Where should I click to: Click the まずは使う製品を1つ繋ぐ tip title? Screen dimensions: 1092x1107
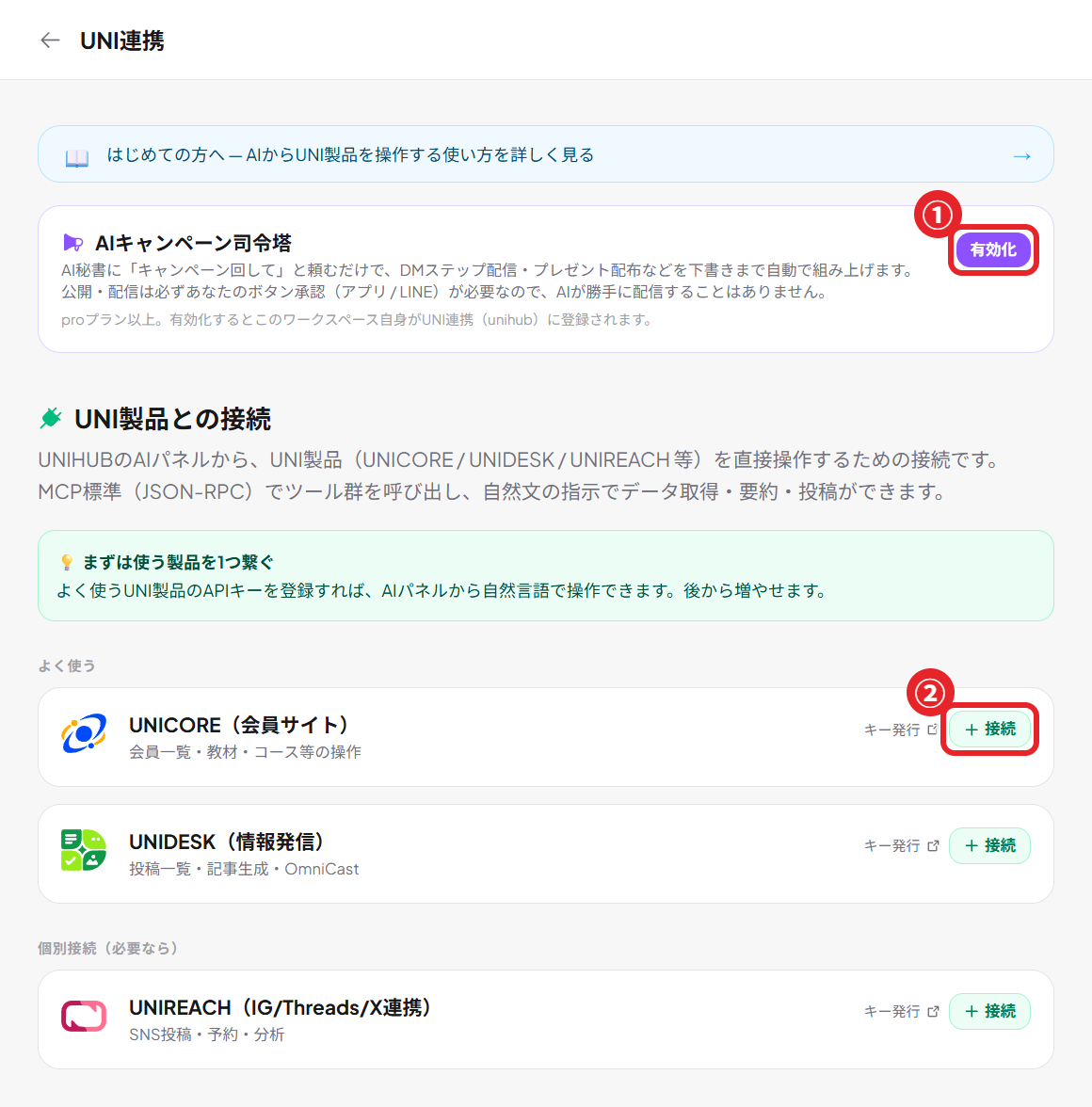pos(178,562)
